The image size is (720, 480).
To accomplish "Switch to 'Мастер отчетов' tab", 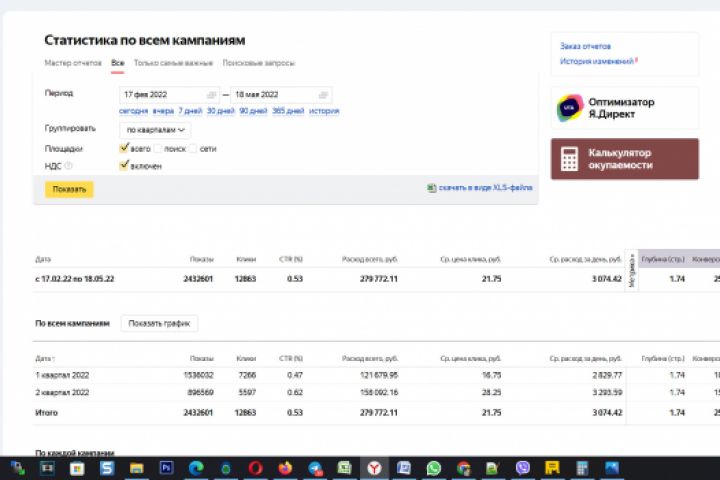I will click(73, 63).
